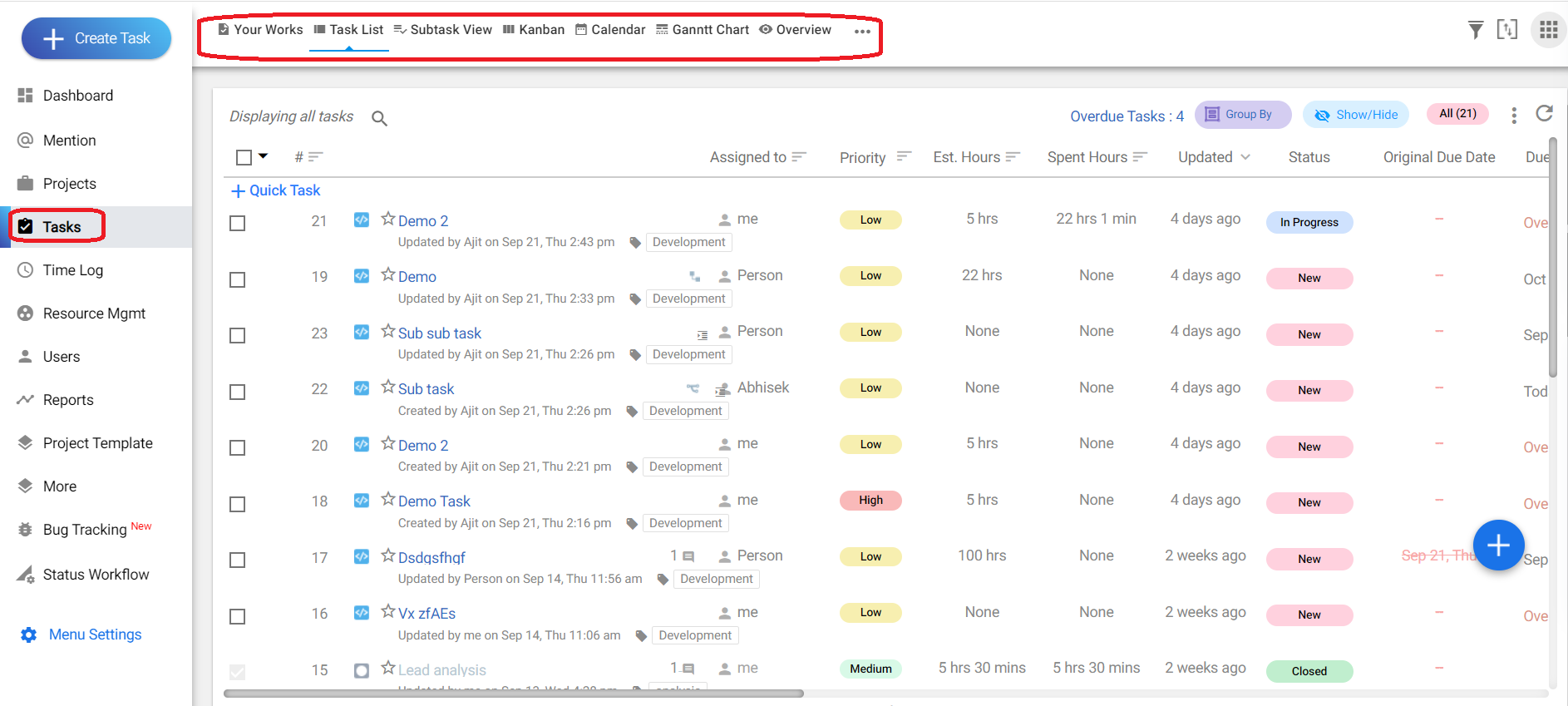This screenshot has width=1568, height=706.
Task: Click the vertical scrollbar of task list
Action: click(1553, 258)
